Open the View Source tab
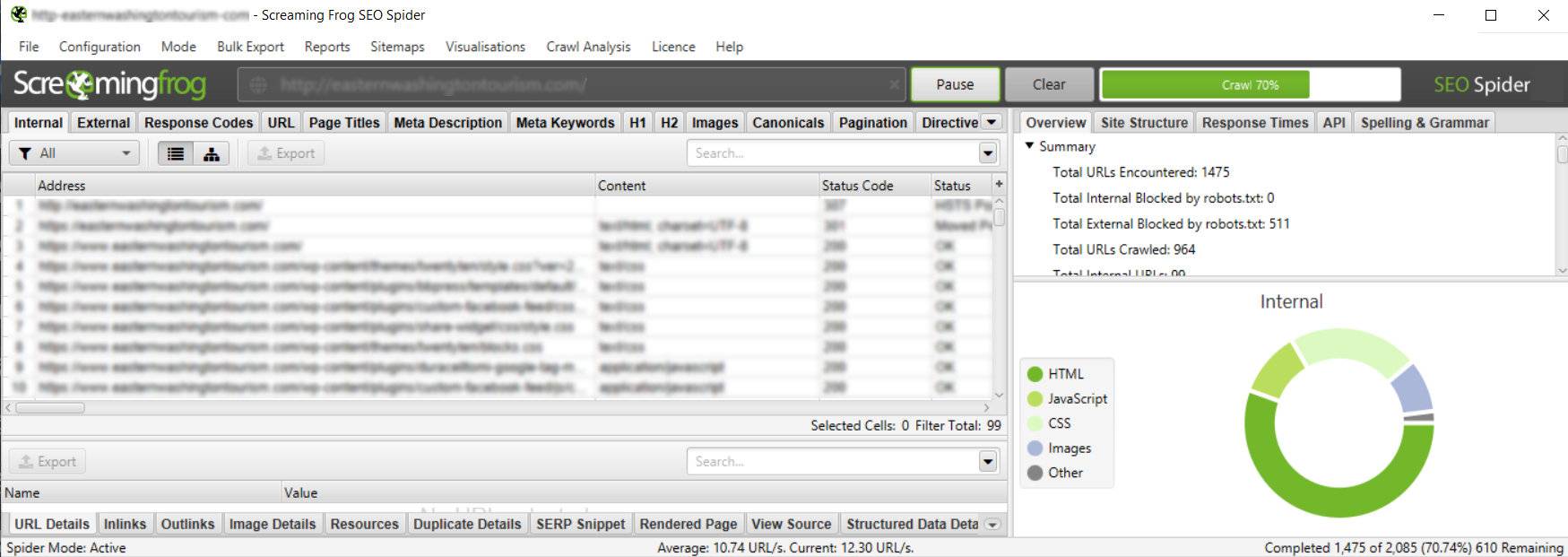 (x=792, y=524)
